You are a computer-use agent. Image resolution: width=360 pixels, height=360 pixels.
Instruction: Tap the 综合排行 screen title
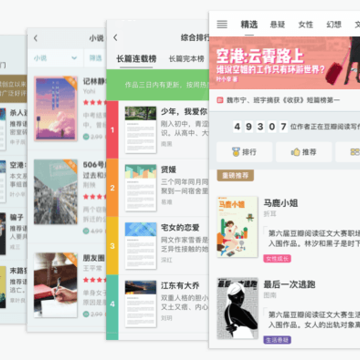(195, 37)
